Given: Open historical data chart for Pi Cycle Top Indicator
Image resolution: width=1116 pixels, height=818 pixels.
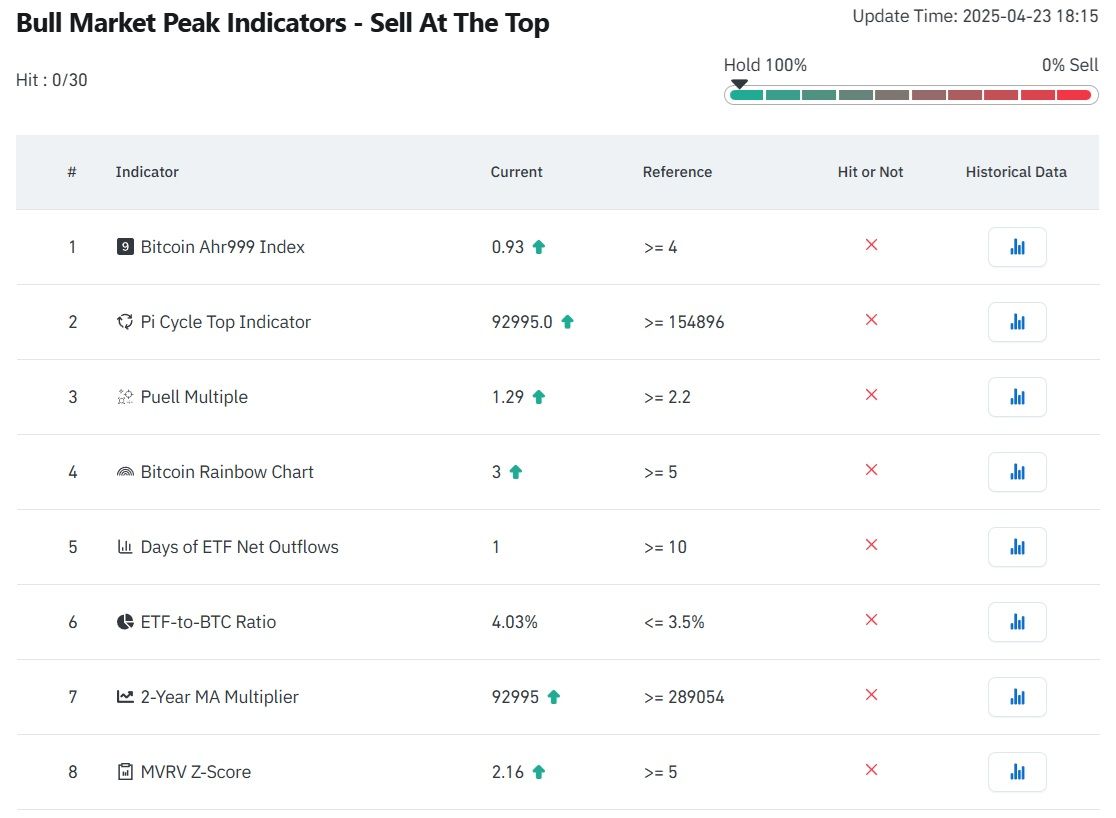Looking at the screenshot, I should pos(1017,322).
